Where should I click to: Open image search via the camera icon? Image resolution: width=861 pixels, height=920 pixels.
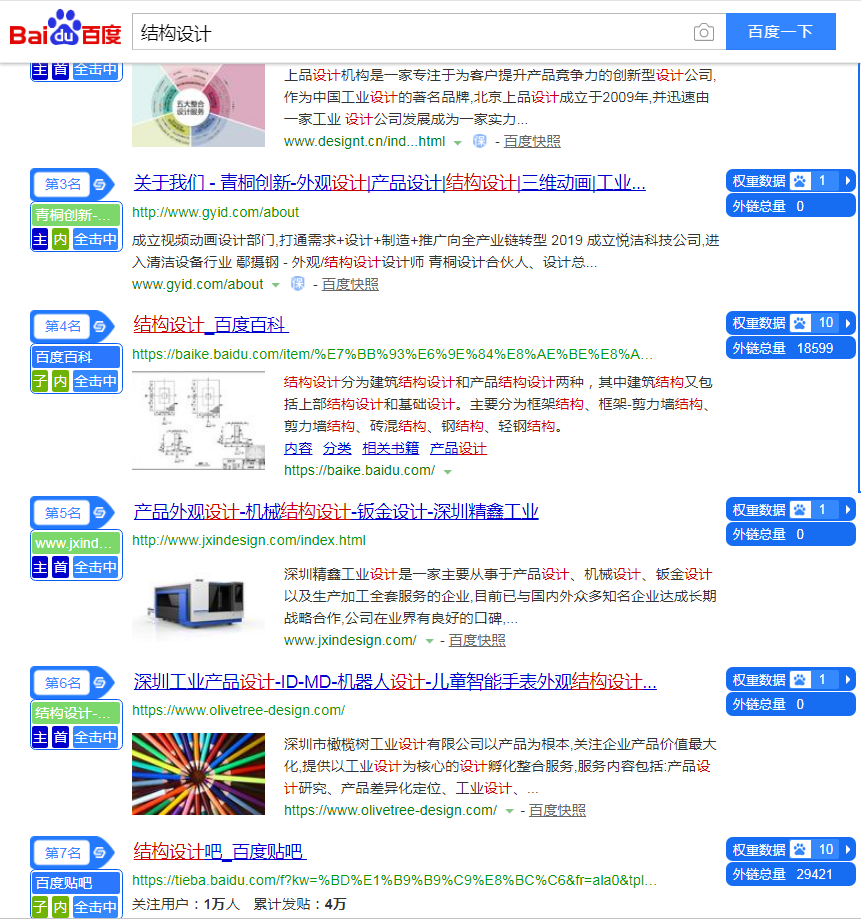(704, 32)
